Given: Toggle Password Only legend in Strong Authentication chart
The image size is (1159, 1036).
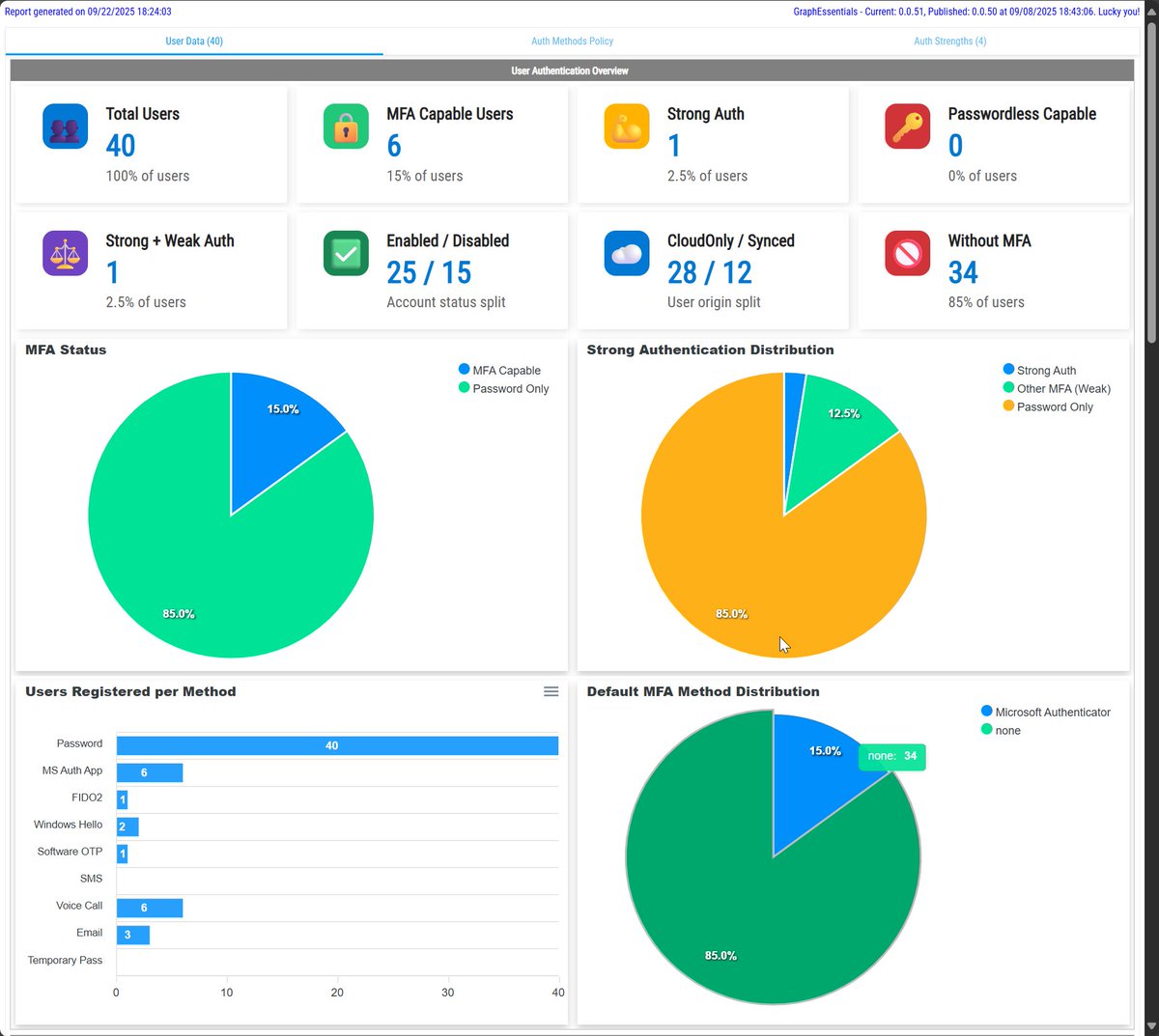Looking at the screenshot, I should (x=1049, y=406).
